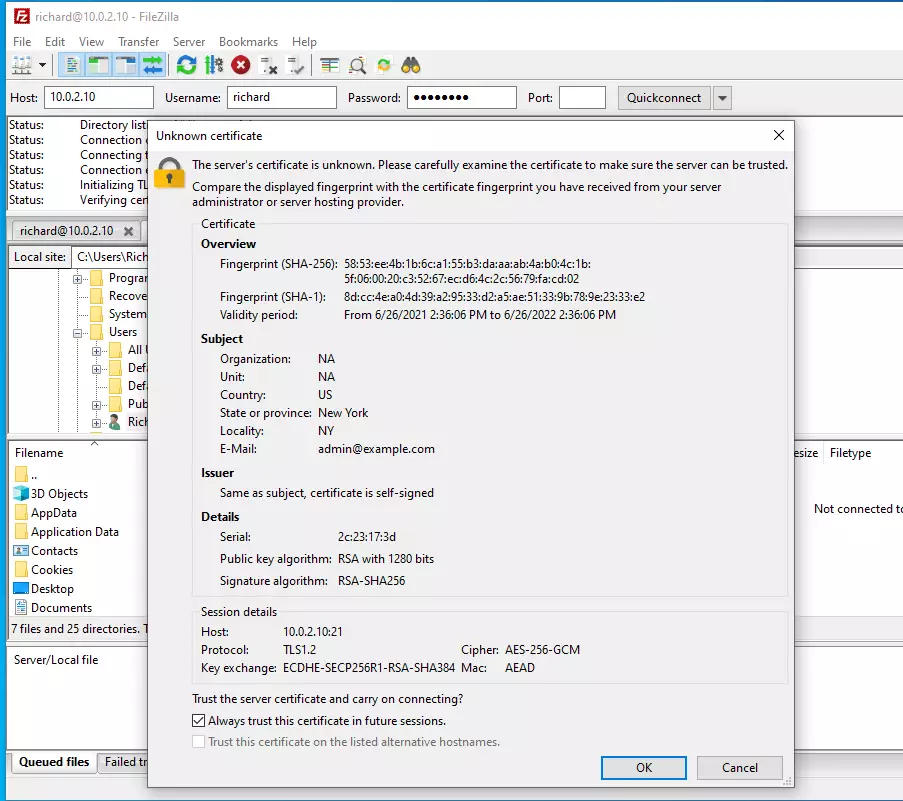Viewport: 903px width, 801px height.
Task: Open the View menu
Action: click(x=91, y=41)
